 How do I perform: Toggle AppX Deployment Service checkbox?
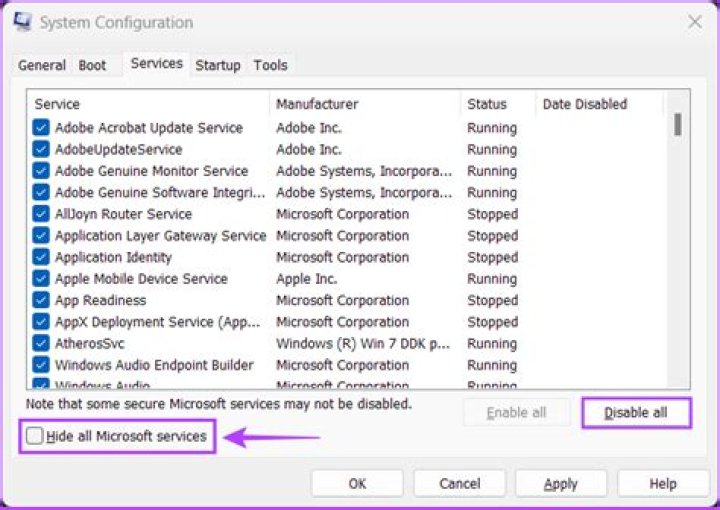[x=41, y=322]
